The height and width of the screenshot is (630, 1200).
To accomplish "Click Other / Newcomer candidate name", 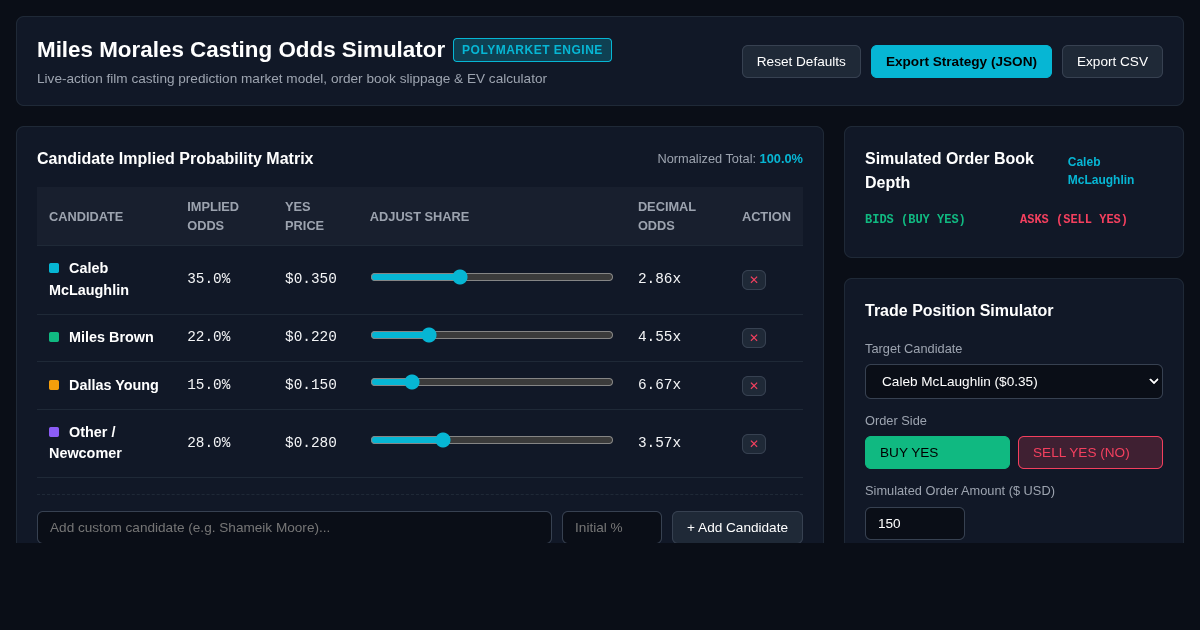I will click(x=86, y=443).
